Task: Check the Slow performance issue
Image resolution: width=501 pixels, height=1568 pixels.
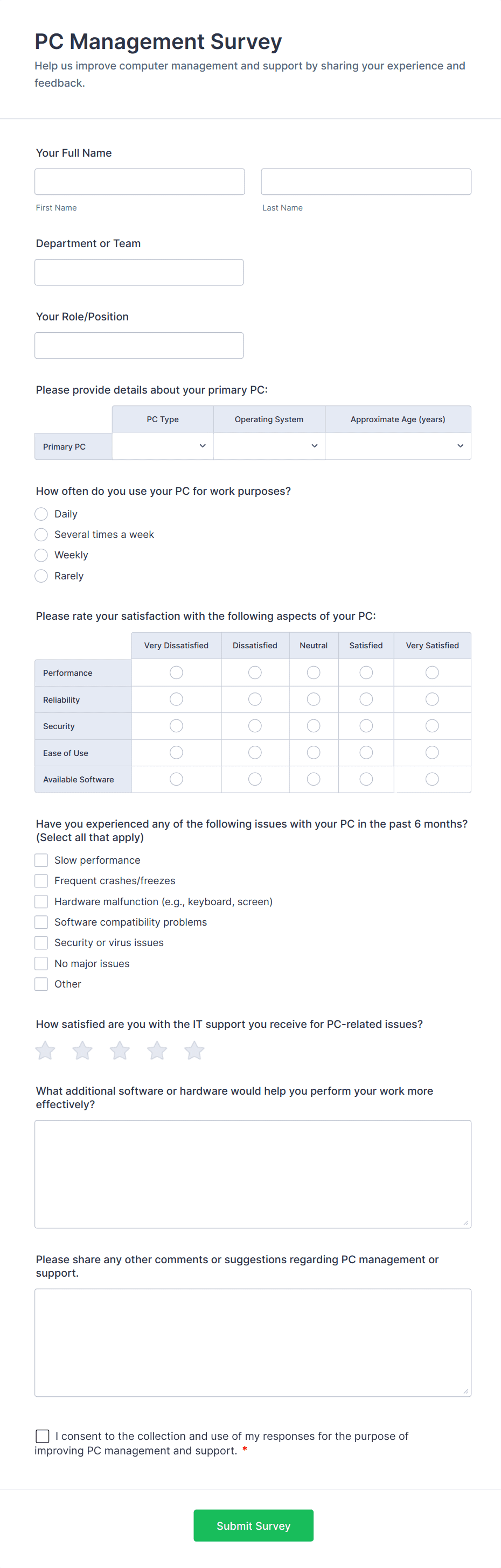Action: click(x=41, y=860)
